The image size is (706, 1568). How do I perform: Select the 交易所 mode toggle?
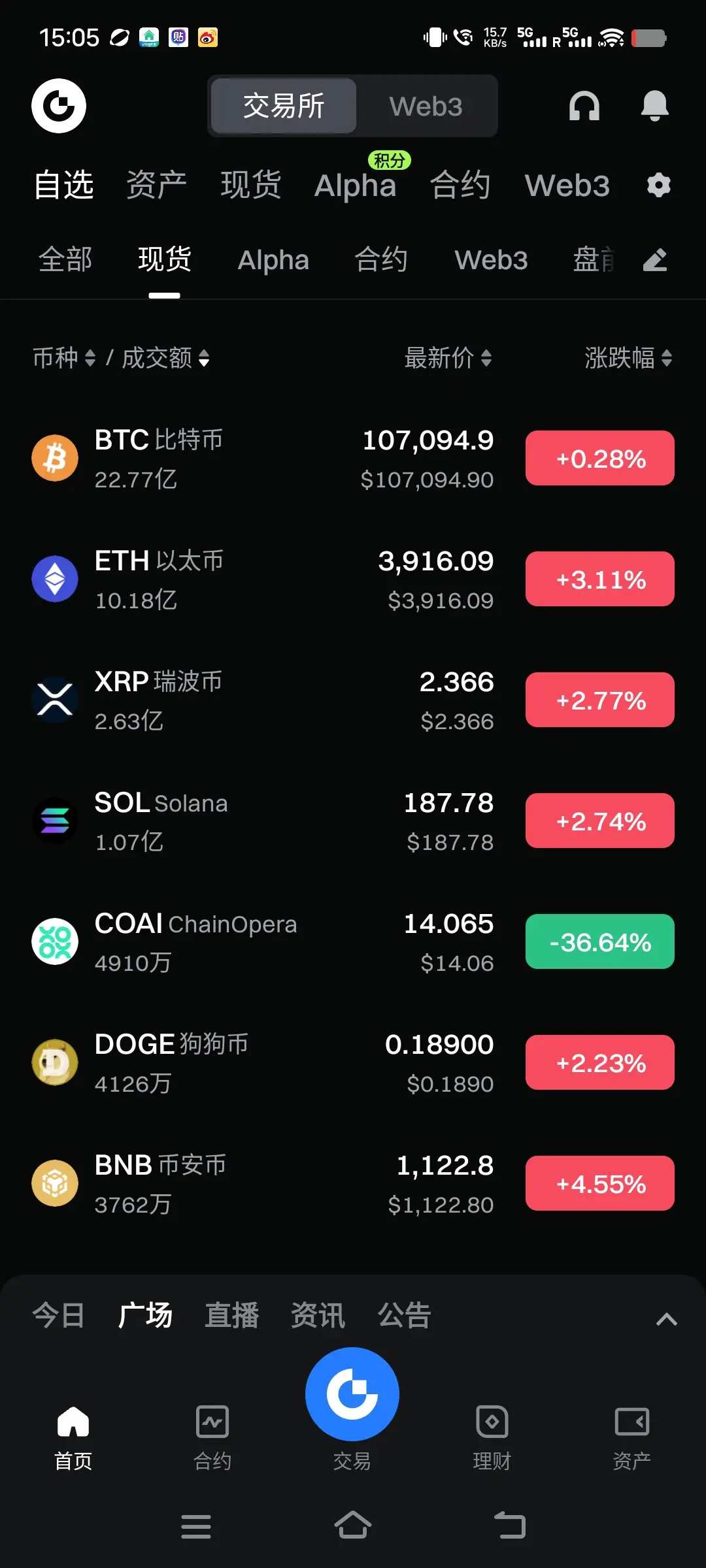284,106
